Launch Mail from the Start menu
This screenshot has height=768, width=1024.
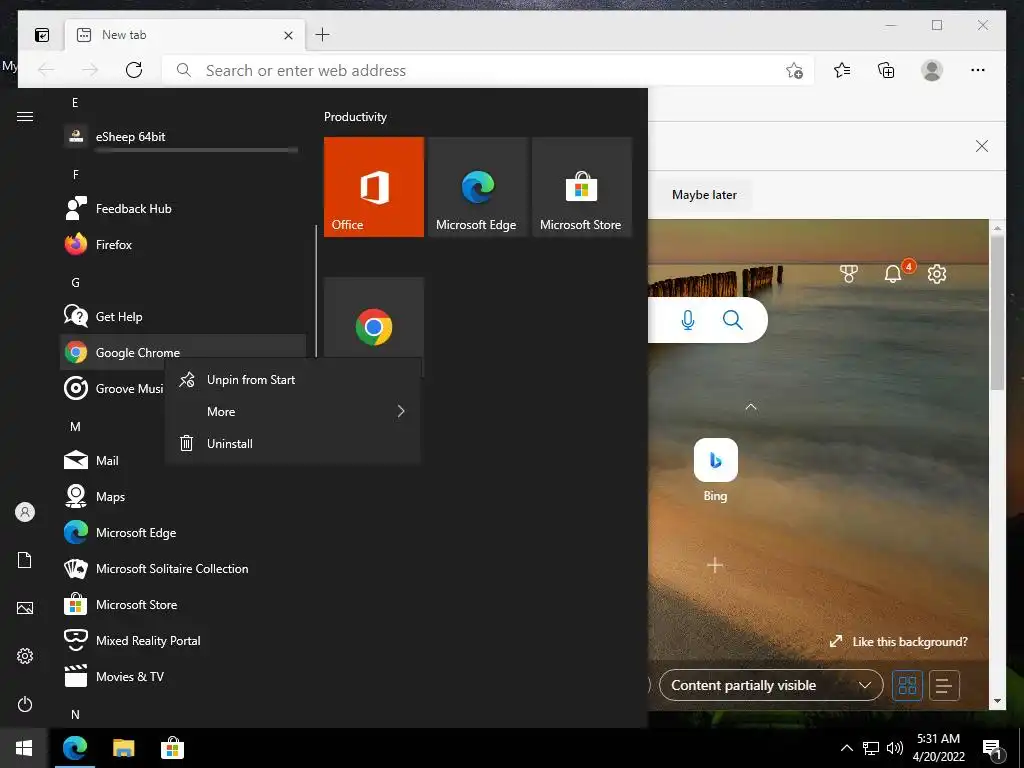[112, 460]
